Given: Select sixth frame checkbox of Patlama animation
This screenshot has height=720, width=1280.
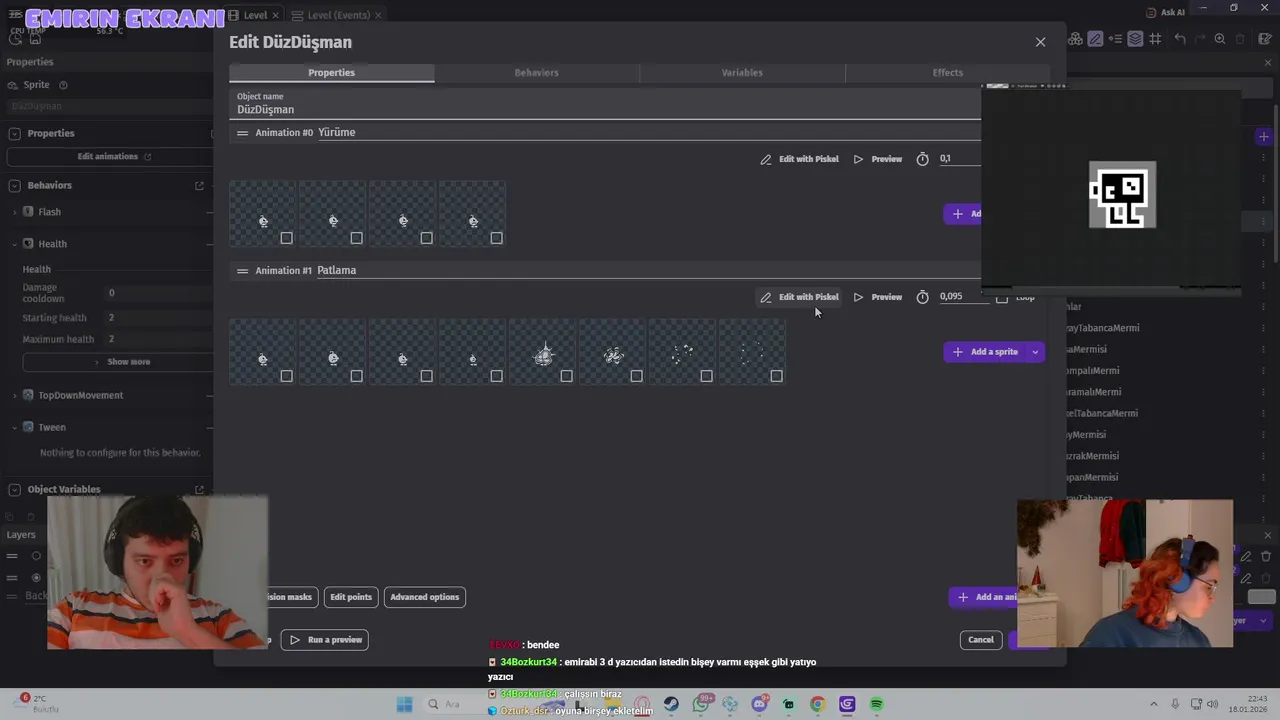Looking at the screenshot, I should pos(637,376).
